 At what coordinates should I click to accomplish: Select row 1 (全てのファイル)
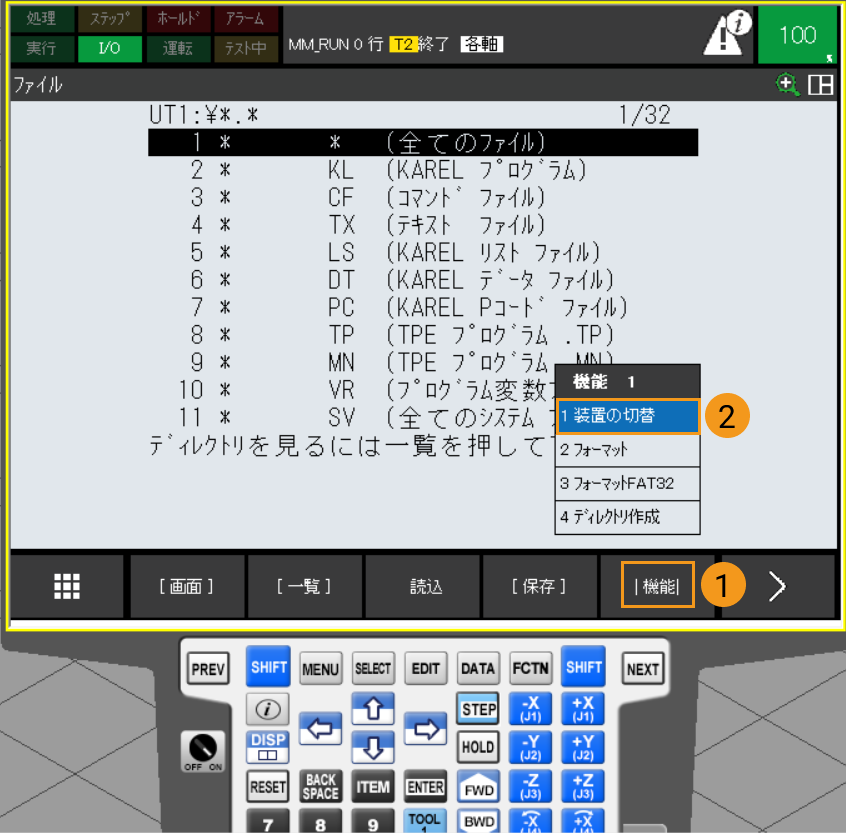click(423, 142)
